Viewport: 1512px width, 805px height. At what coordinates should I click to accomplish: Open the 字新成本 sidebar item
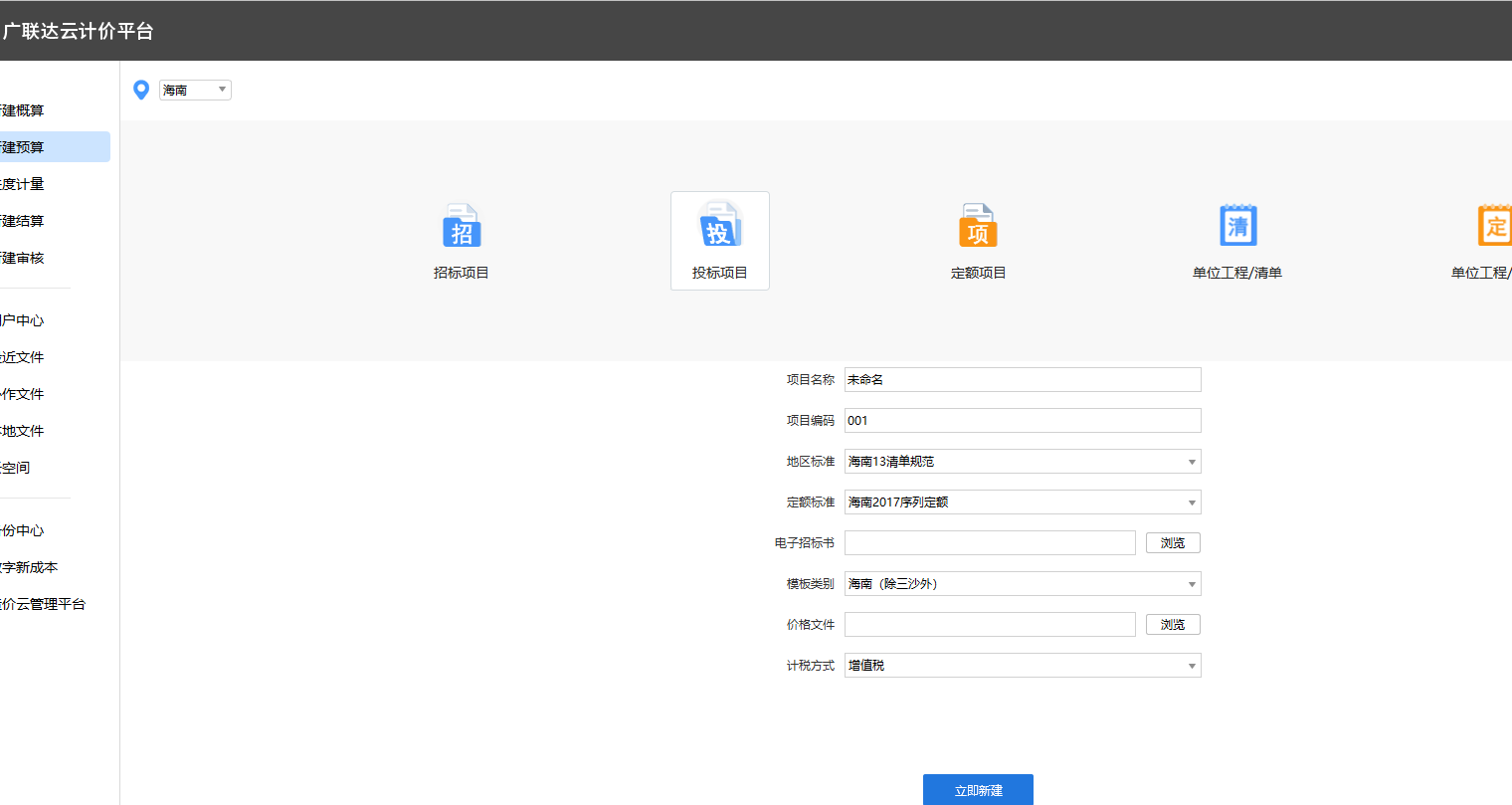tap(55, 567)
